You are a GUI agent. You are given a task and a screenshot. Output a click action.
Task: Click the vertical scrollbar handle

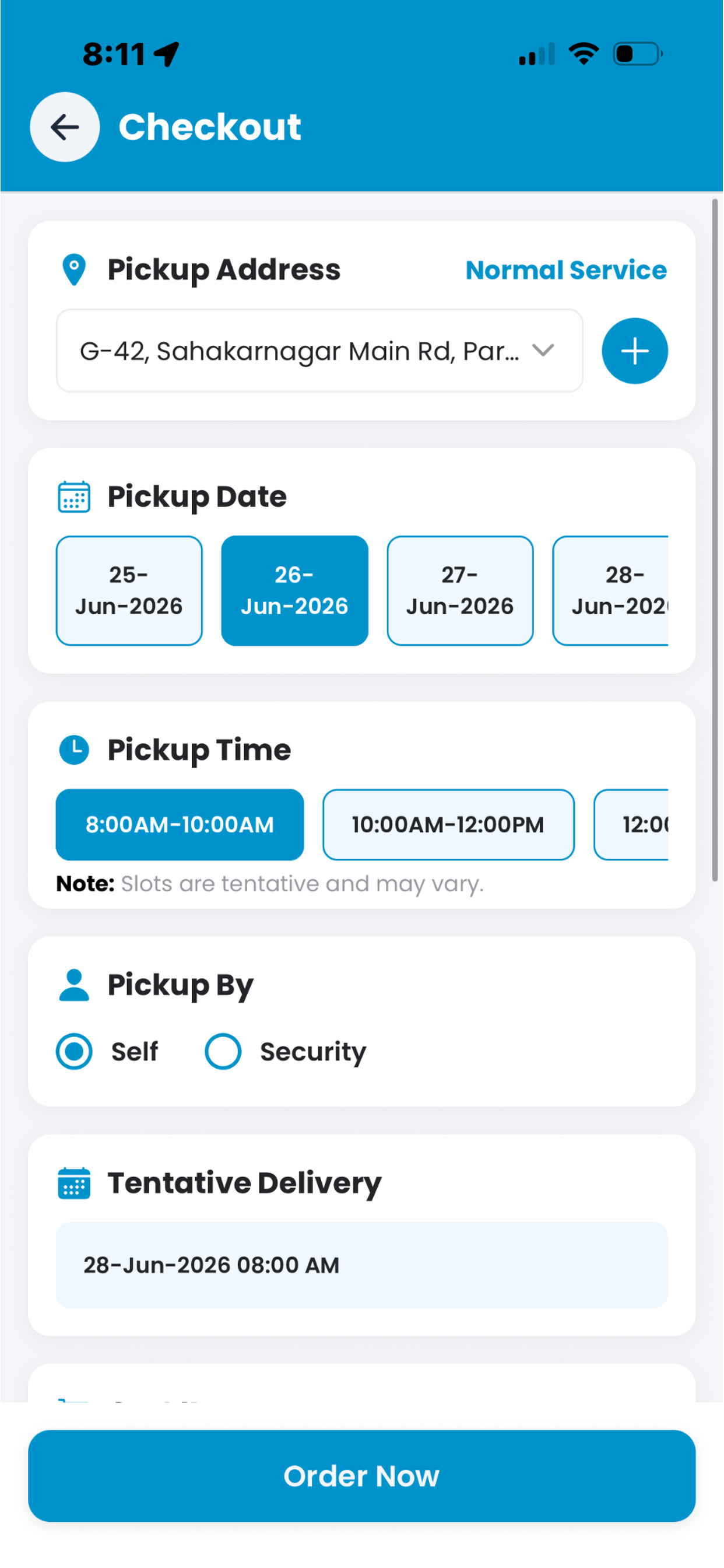tap(715, 540)
